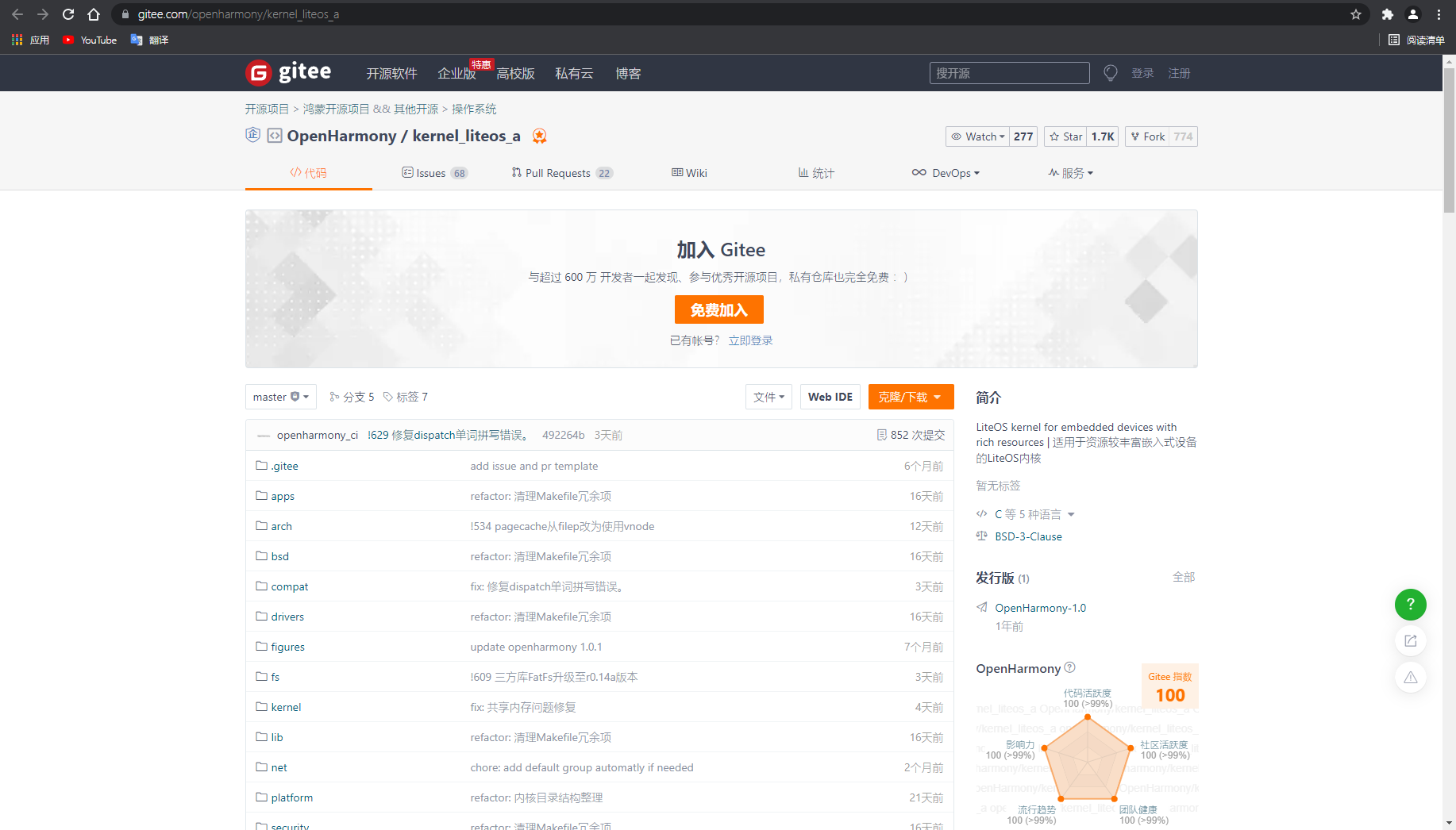Open the 852 次提交 commit history
Screen dimensions: 1456x830
[911, 435]
